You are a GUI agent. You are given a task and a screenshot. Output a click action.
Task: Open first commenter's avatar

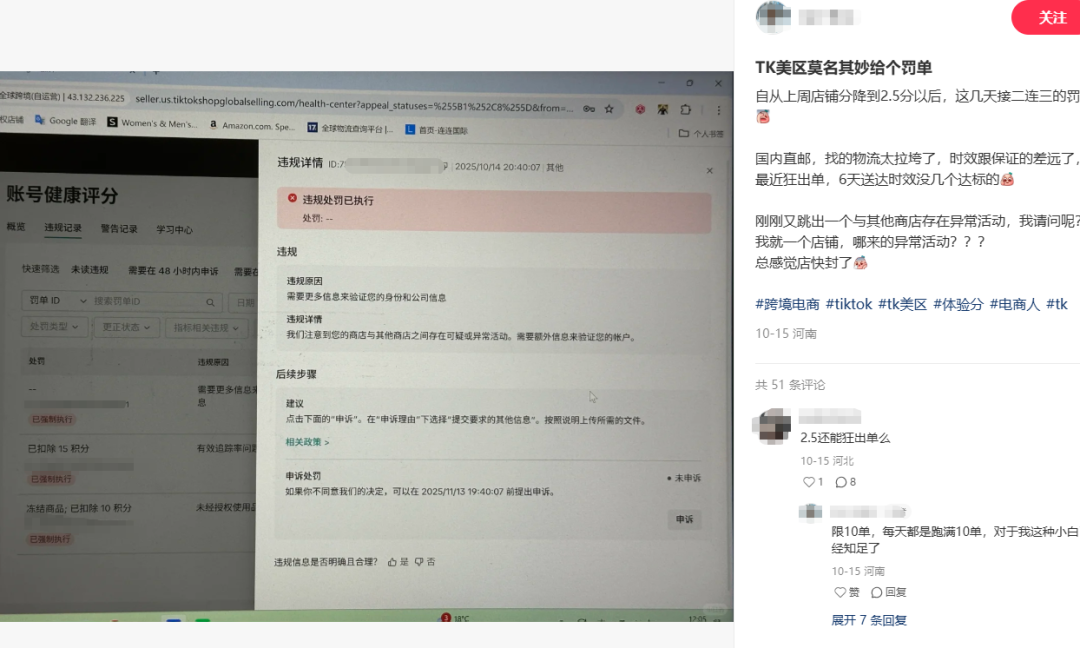773,425
